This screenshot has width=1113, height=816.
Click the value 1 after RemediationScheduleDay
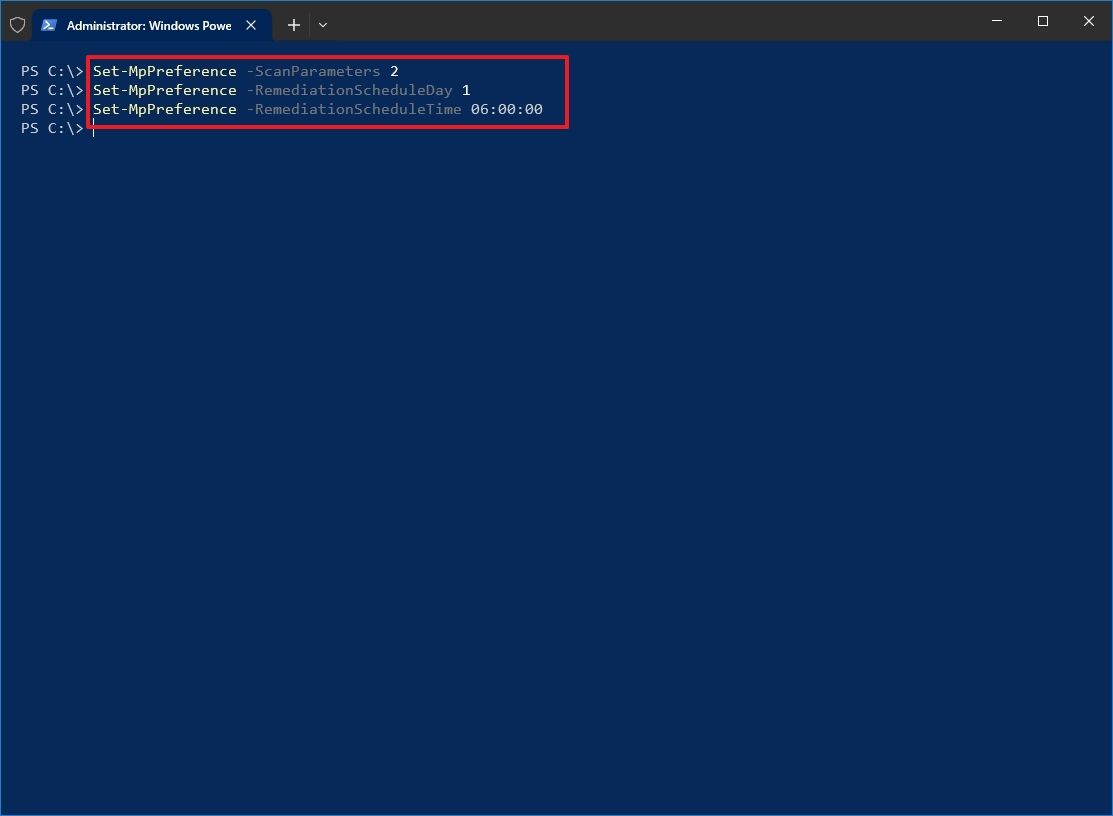[465, 90]
